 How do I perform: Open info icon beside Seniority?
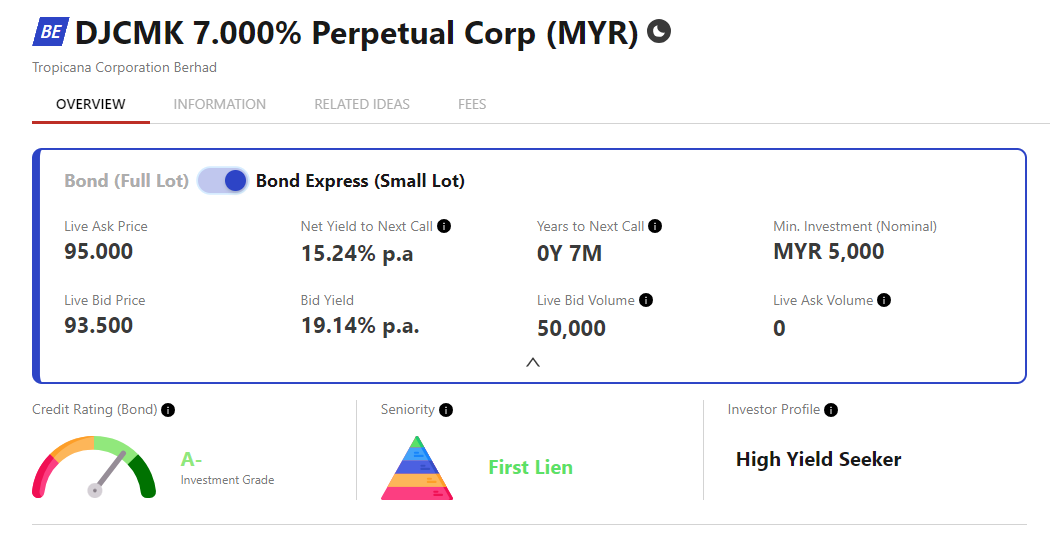446,410
